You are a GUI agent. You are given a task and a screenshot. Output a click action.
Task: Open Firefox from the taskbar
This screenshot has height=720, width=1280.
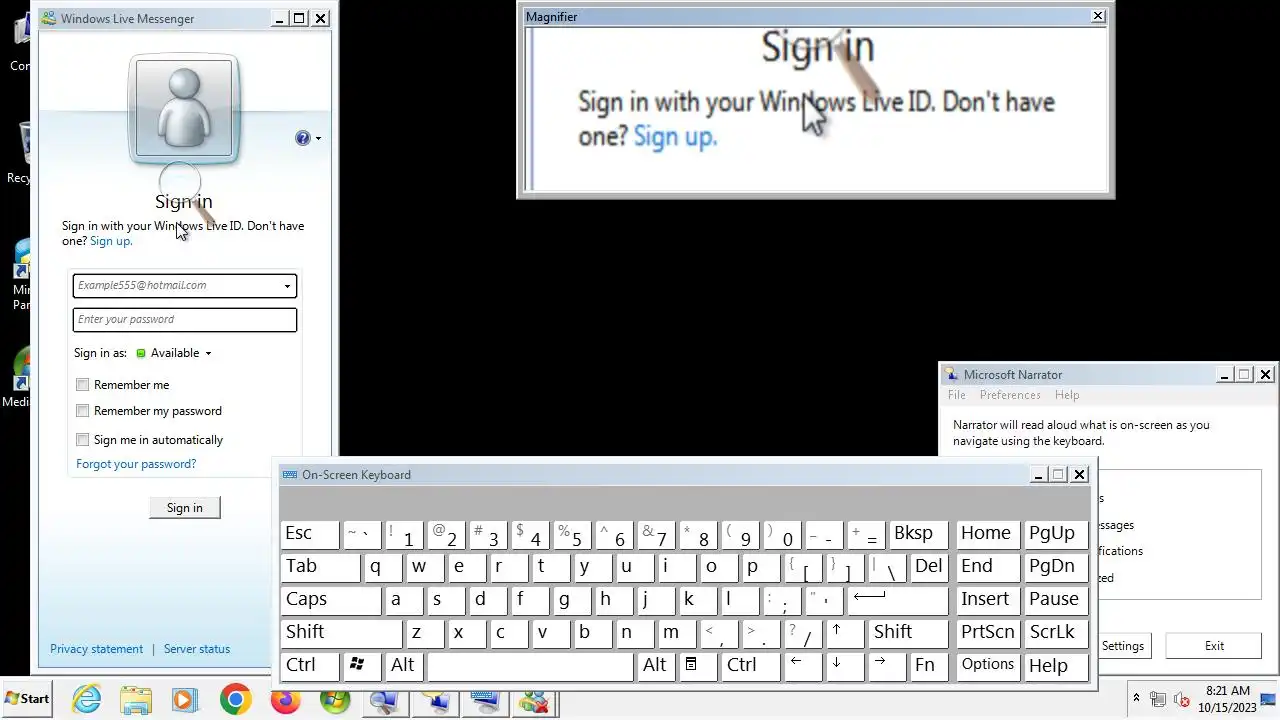285,700
